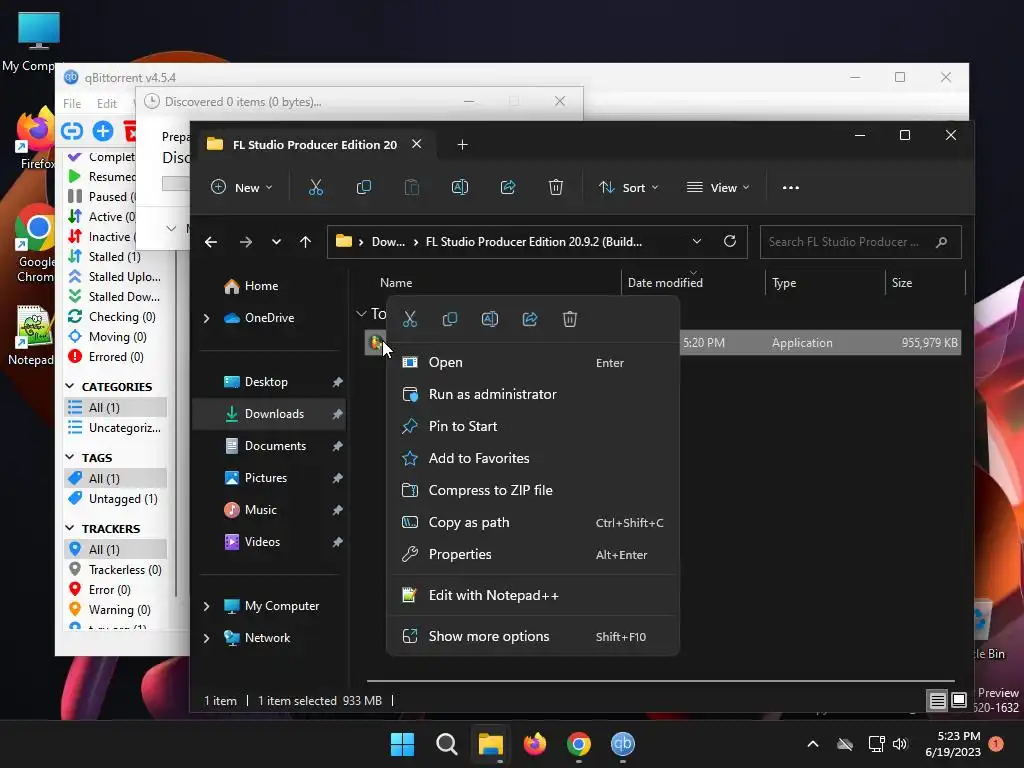This screenshot has width=1024, height=768.
Task: Open the Sort dropdown
Action: [x=628, y=187]
